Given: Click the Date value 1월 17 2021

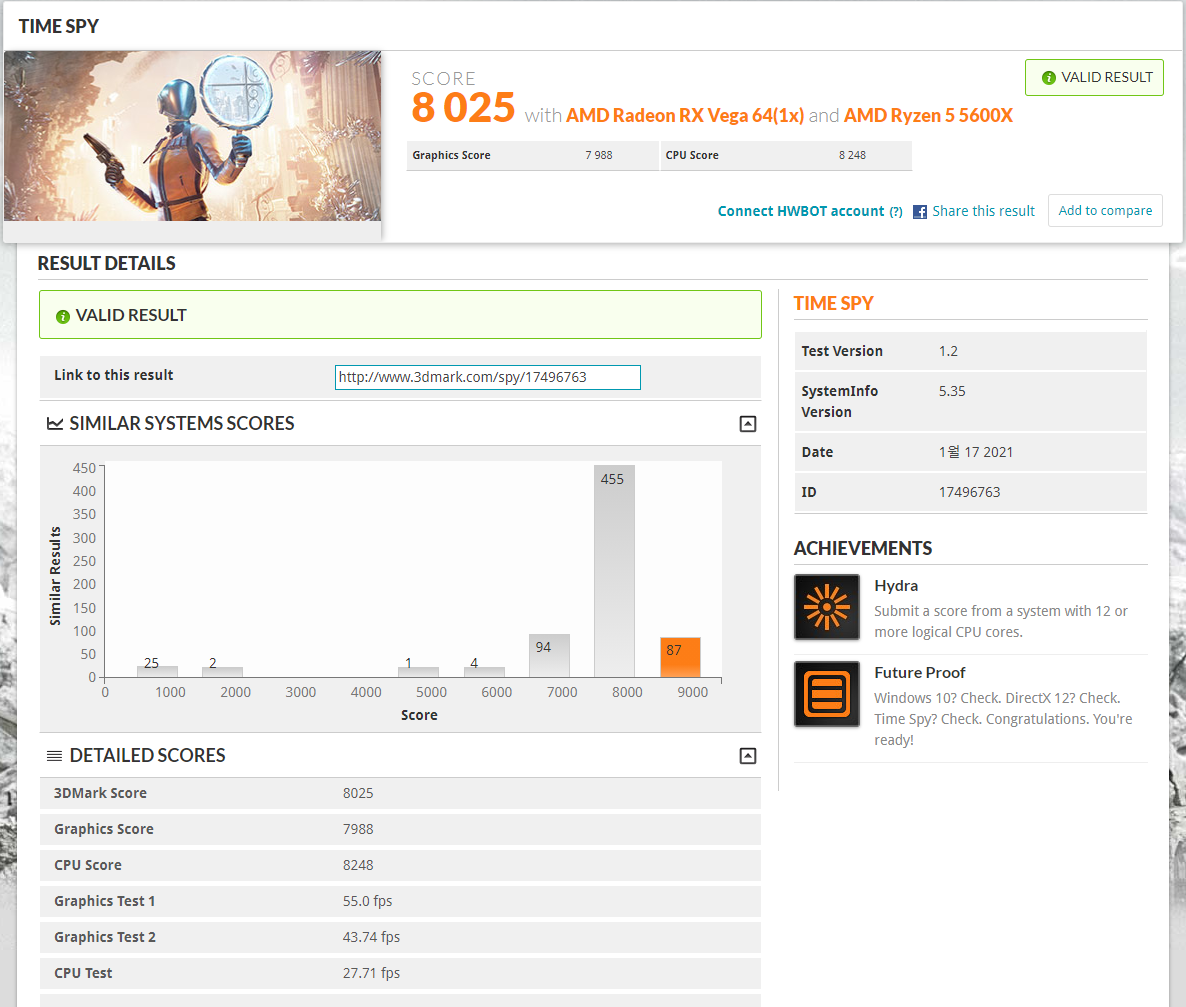Looking at the screenshot, I should tap(976, 452).
